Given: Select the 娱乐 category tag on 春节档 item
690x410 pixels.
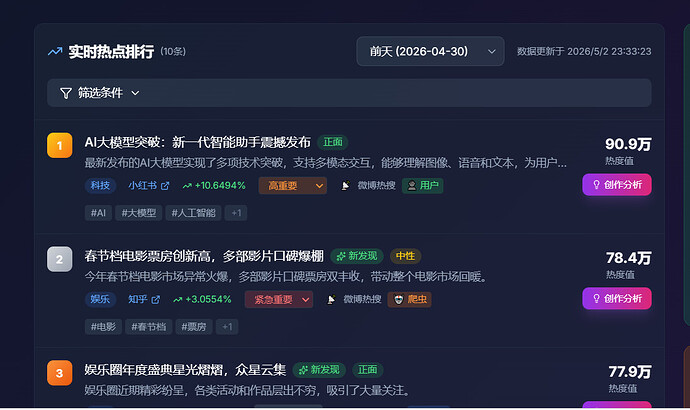Looking at the screenshot, I should coord(100,299).
